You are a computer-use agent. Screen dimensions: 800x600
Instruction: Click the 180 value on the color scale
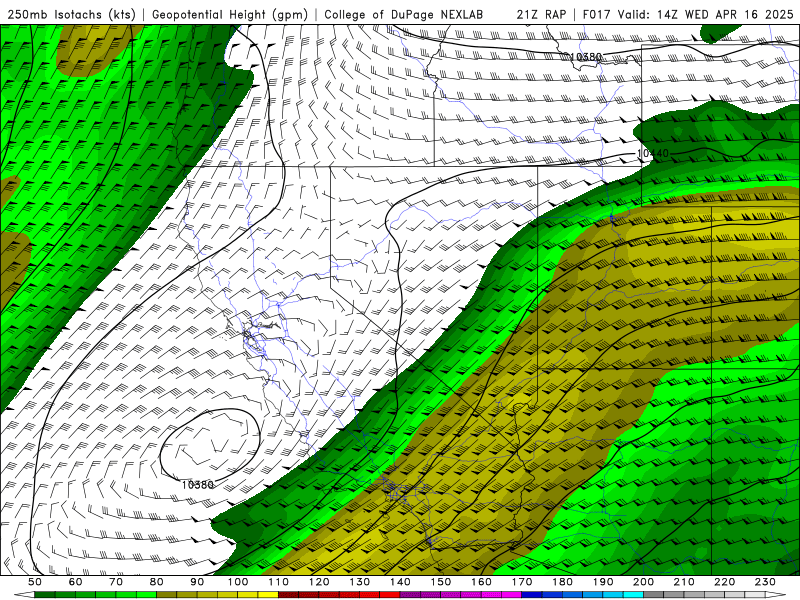click(562, 581)
